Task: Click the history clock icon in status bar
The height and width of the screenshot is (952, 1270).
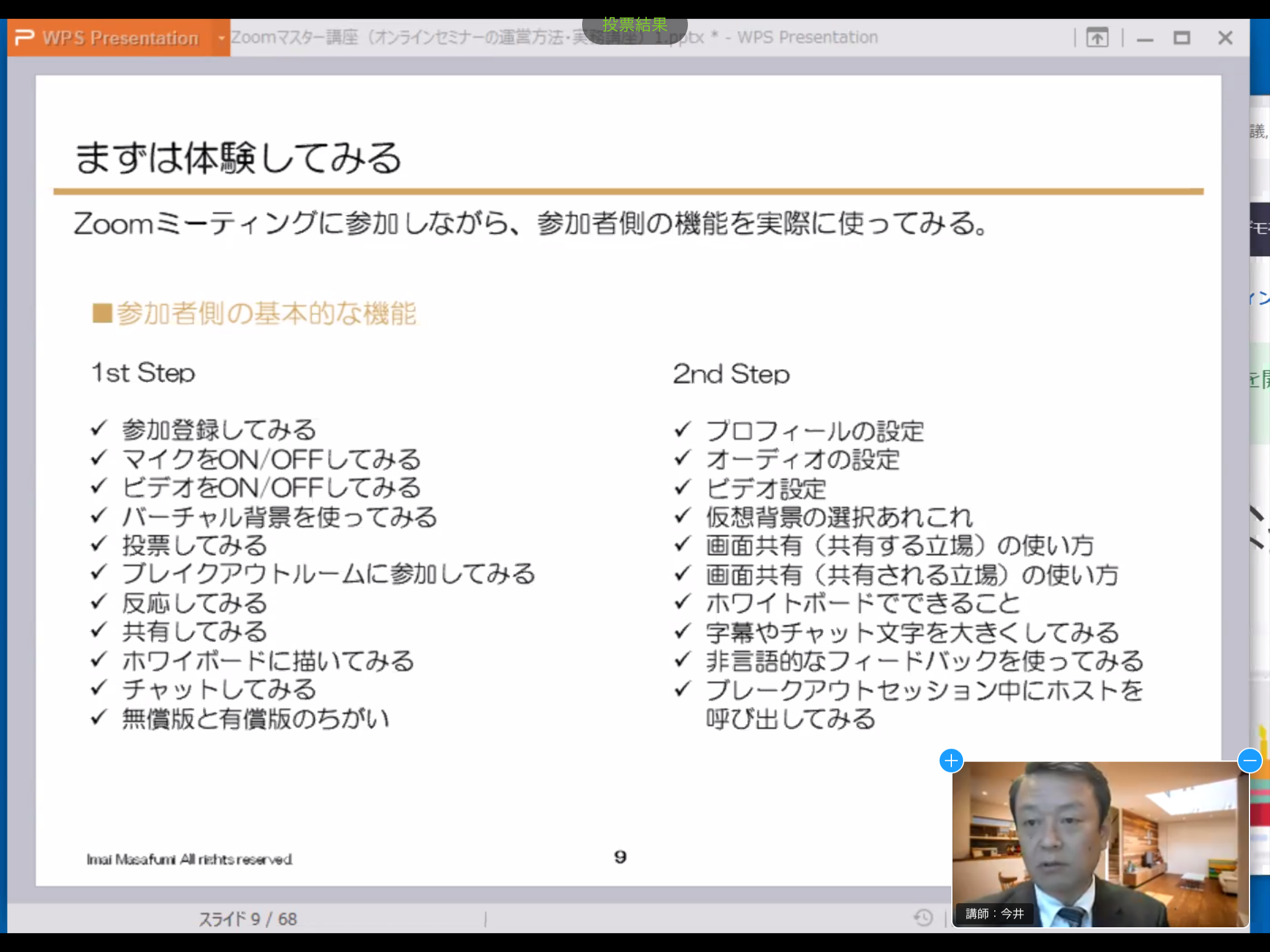Action: coord(923,917)
